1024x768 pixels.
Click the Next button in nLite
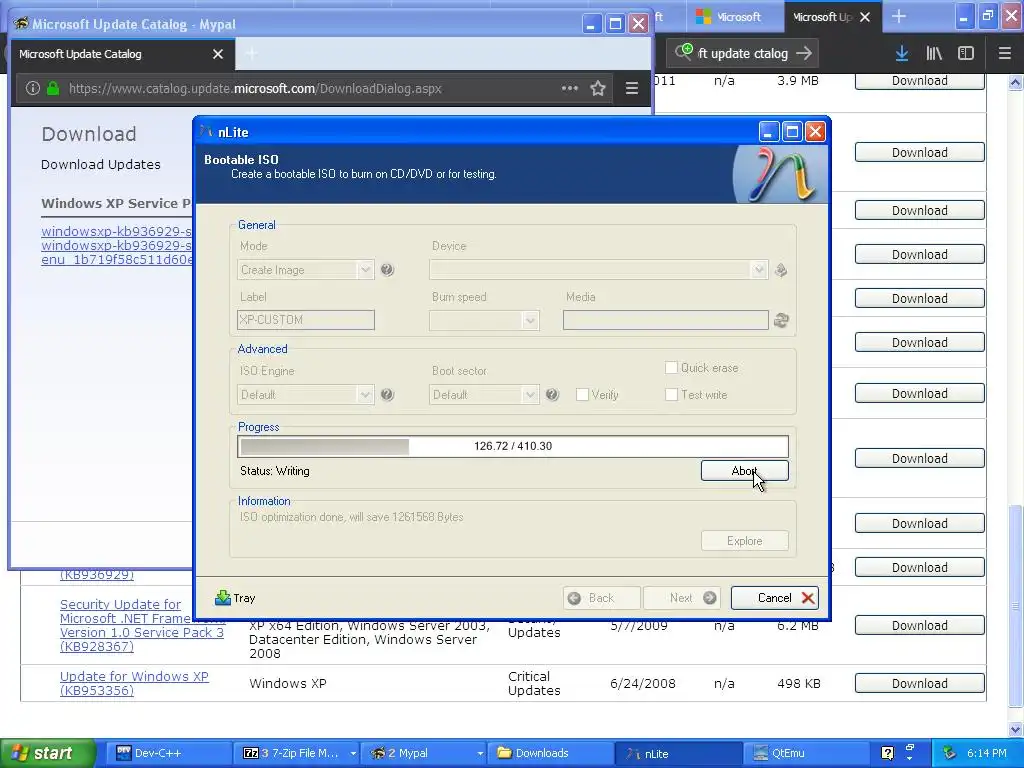pos(682,598)
